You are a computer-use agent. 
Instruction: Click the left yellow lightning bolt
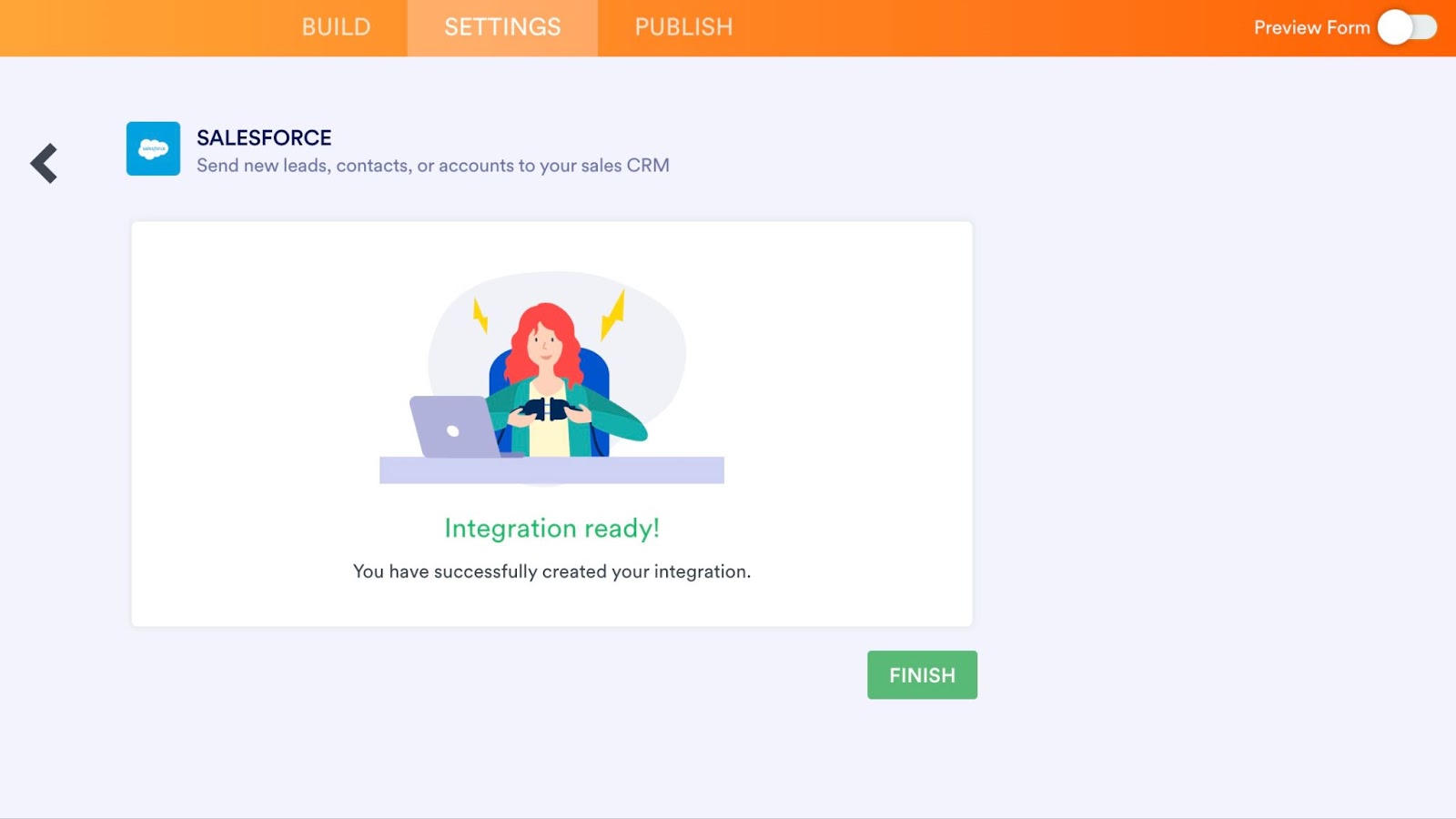click(x=480, y=316)
